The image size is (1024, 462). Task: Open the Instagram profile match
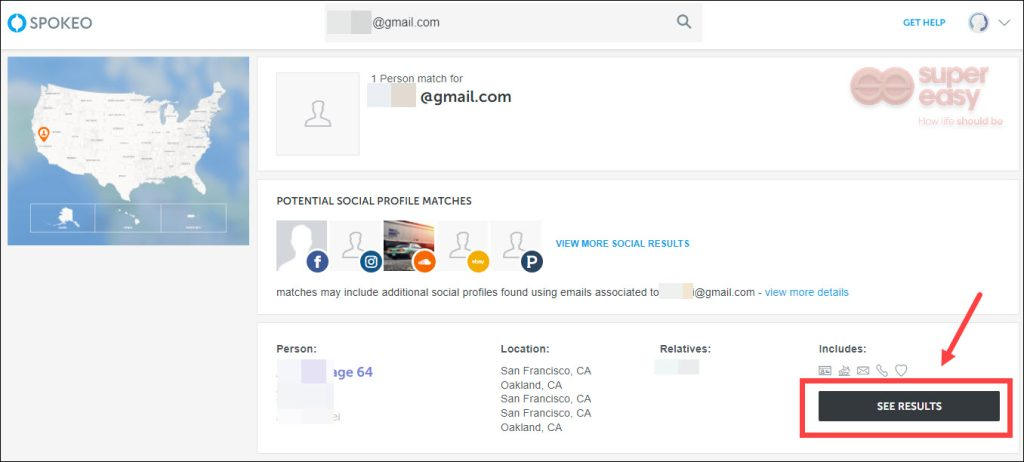coord(355,246)
